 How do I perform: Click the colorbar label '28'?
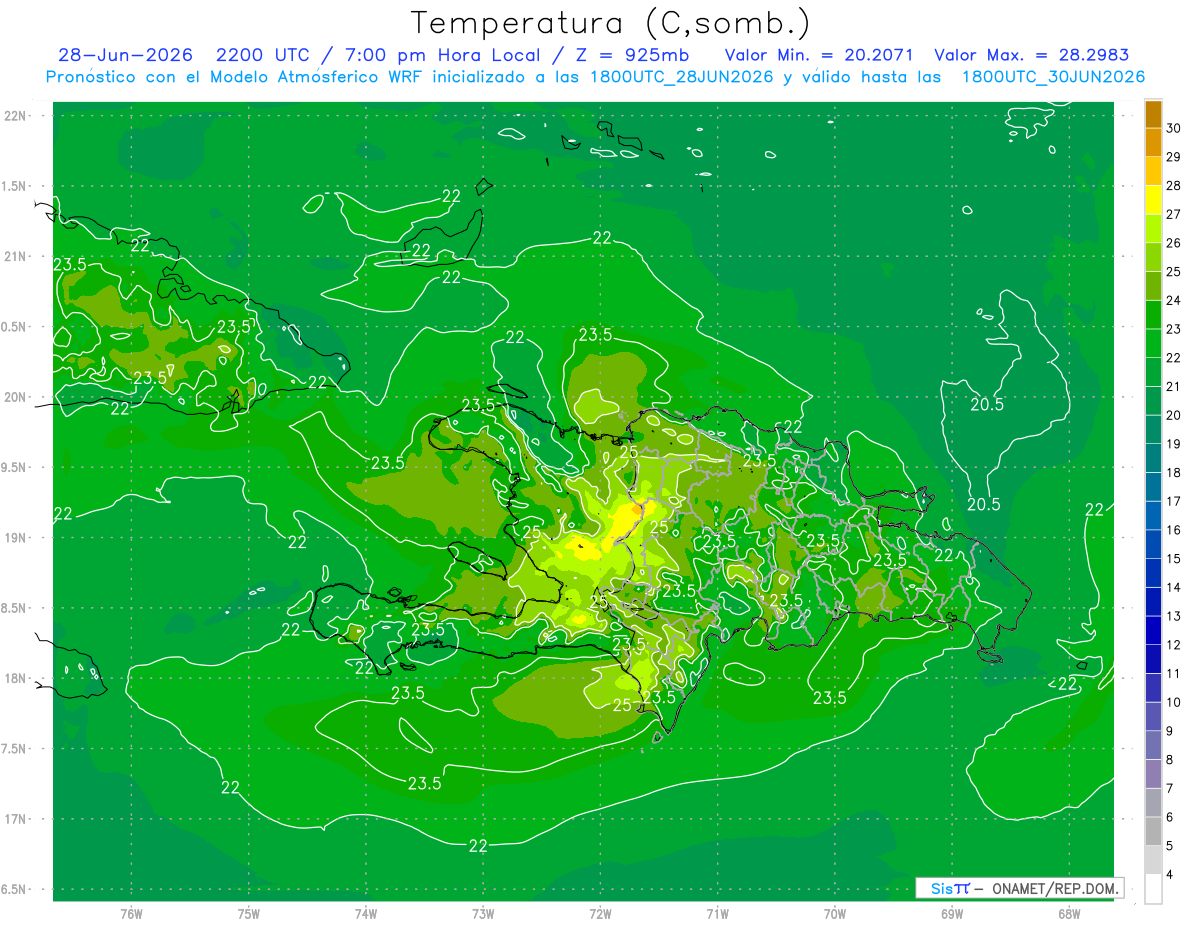click(x=1175, y=185)
